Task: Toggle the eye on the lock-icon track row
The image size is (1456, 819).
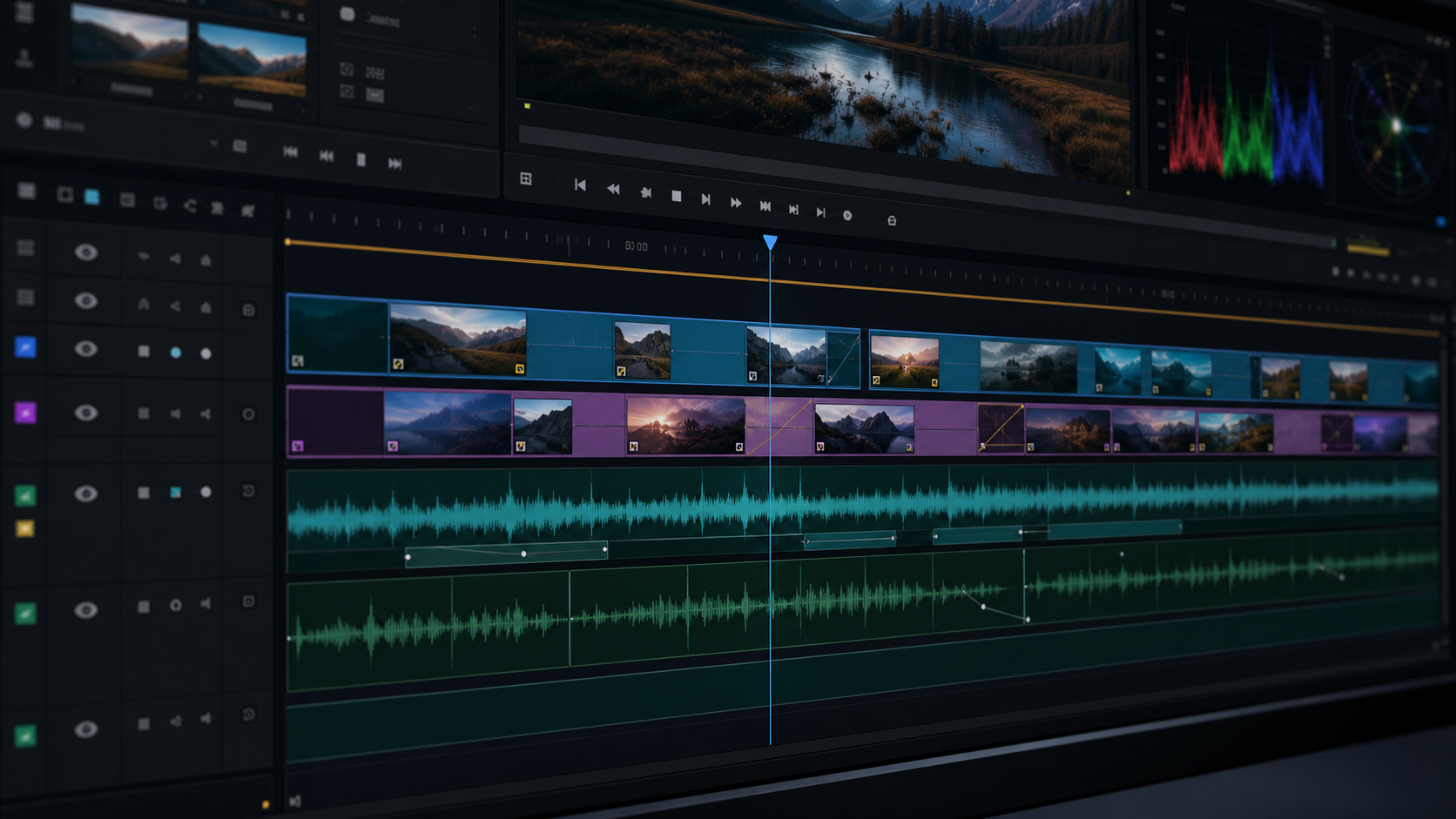Action: pos(85,300)
